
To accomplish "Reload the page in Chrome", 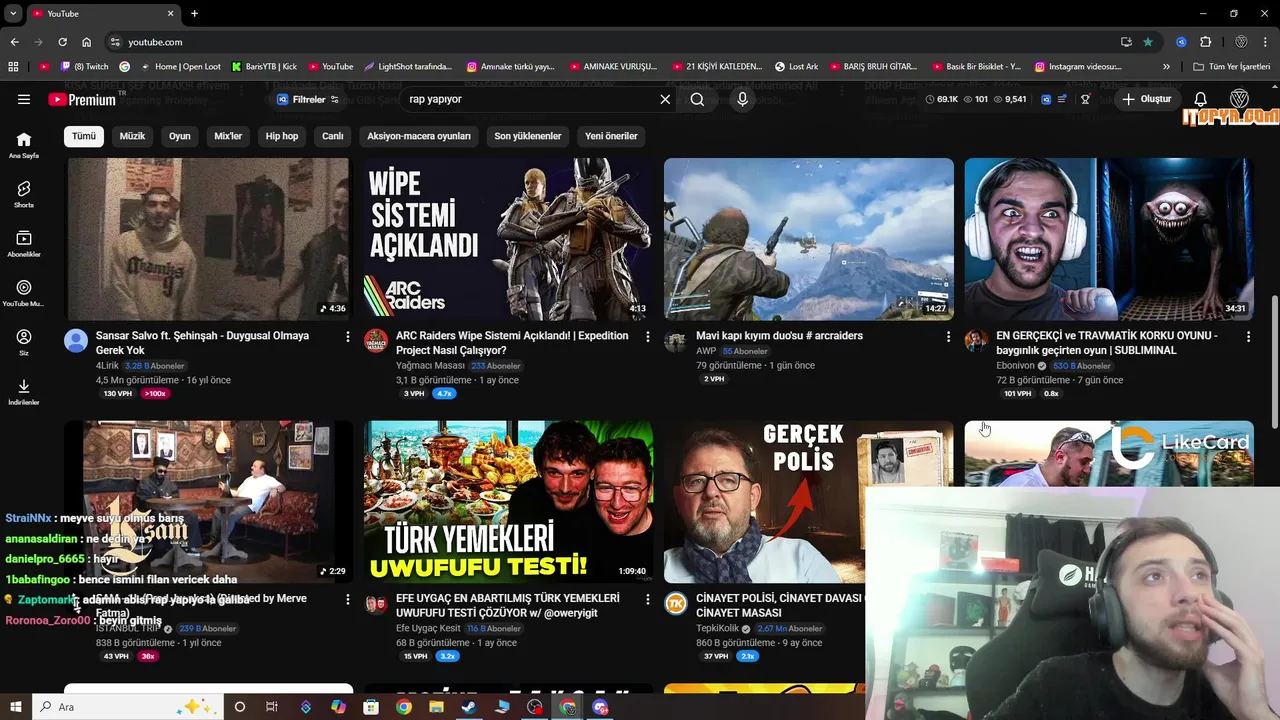I will (x=62, y=42).
